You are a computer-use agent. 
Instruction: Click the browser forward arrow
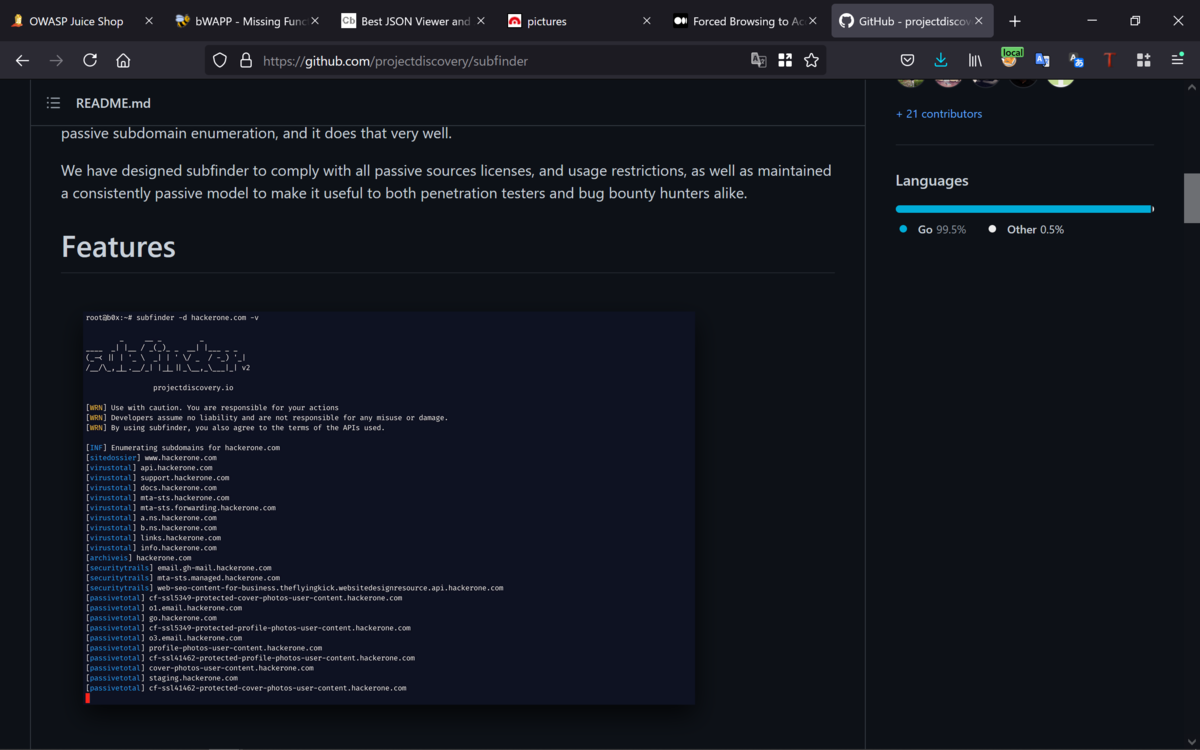tap(56, 60)
